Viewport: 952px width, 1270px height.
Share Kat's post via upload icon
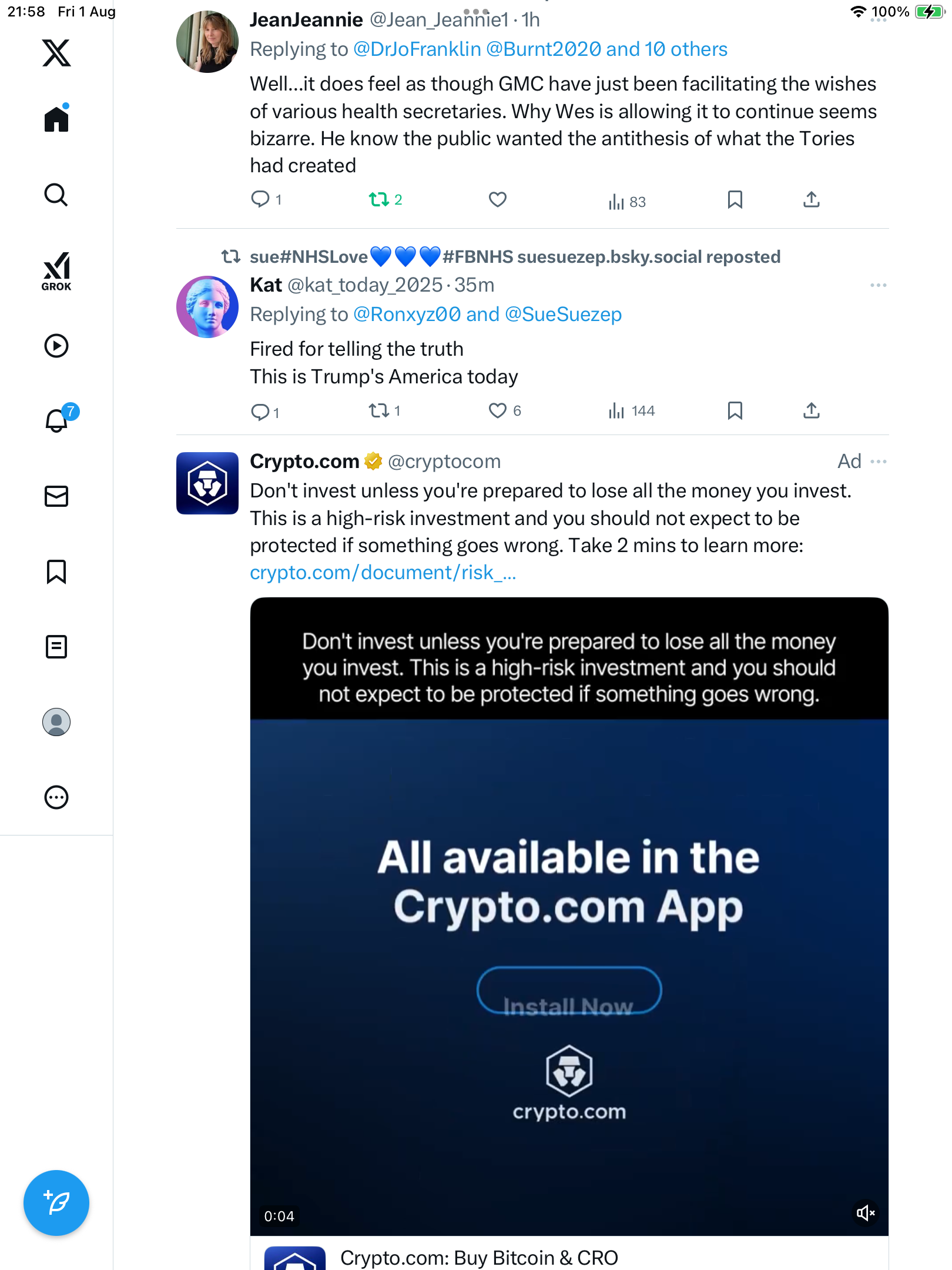click(812, 410)
